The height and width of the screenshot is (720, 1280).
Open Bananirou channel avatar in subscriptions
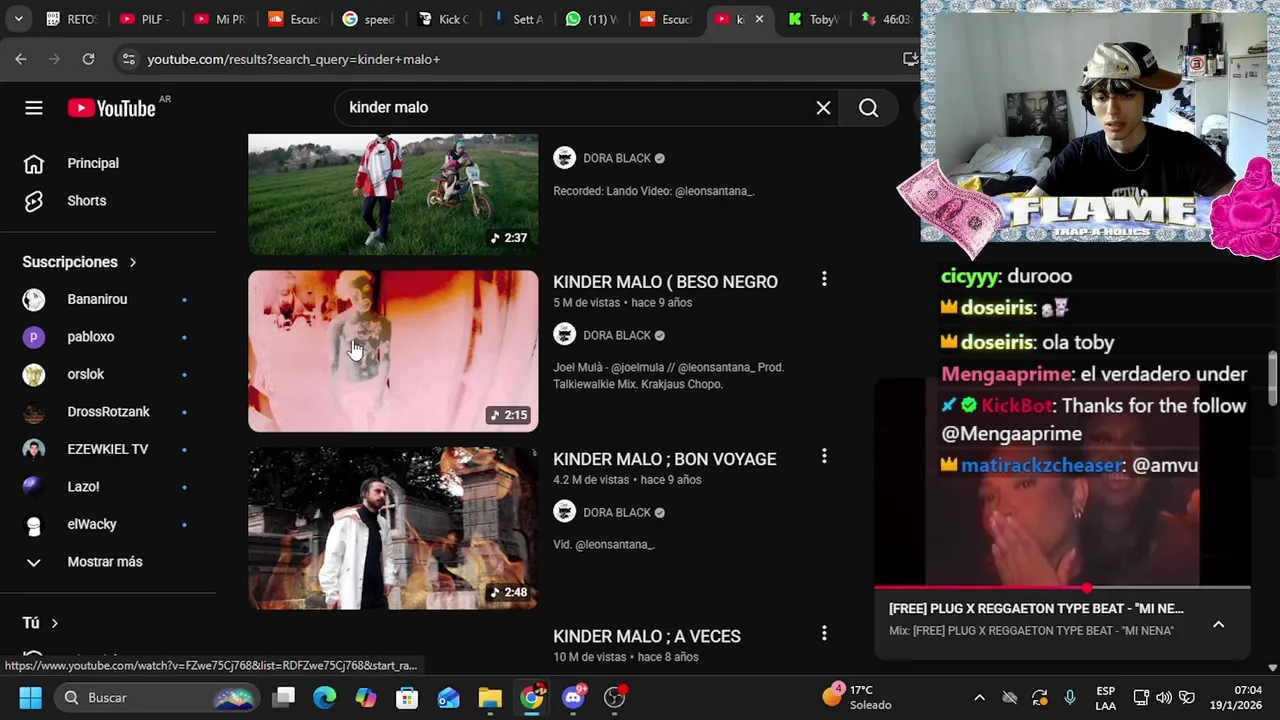(x=34, y=299)
